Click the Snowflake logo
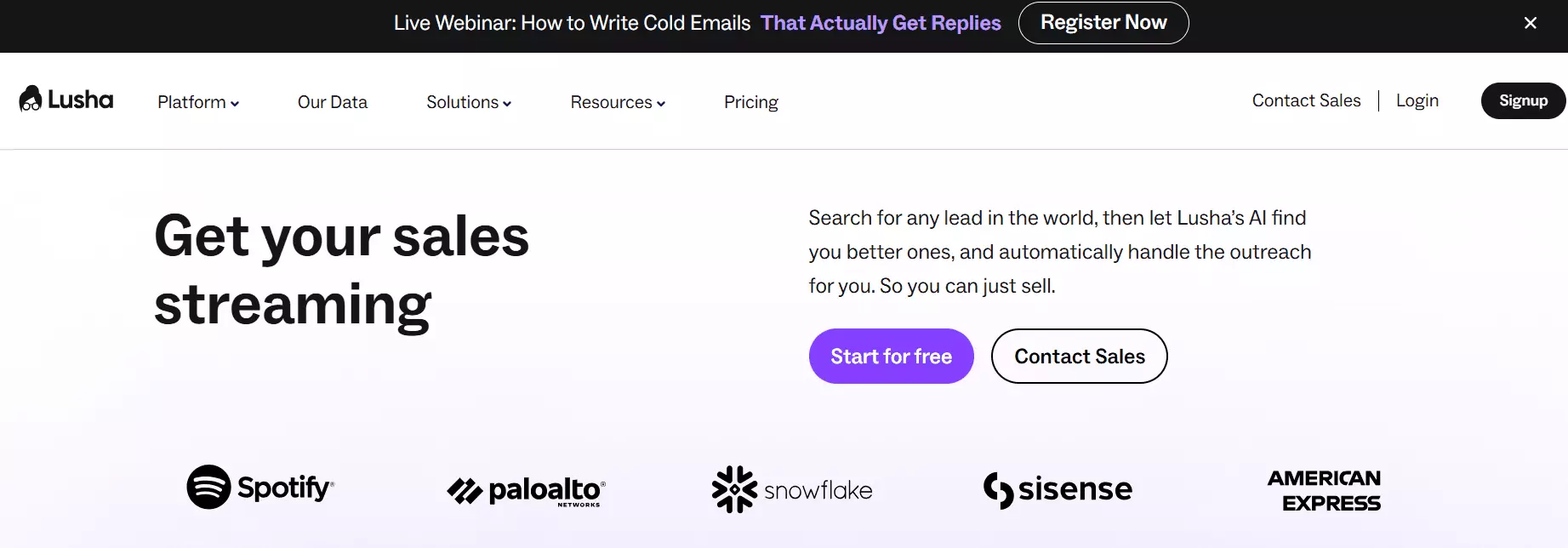This screenshot has width=1568, height=548. point(792,489)
